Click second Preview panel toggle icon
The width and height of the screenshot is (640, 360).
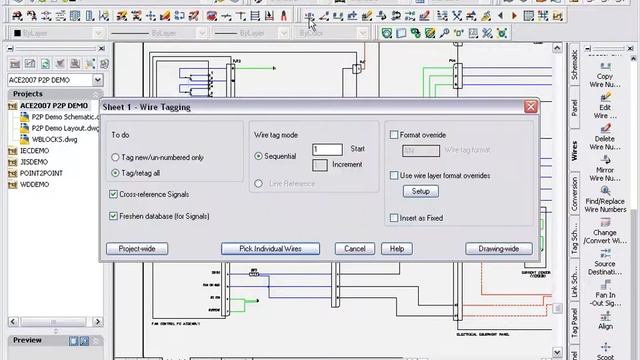(84, 341)
